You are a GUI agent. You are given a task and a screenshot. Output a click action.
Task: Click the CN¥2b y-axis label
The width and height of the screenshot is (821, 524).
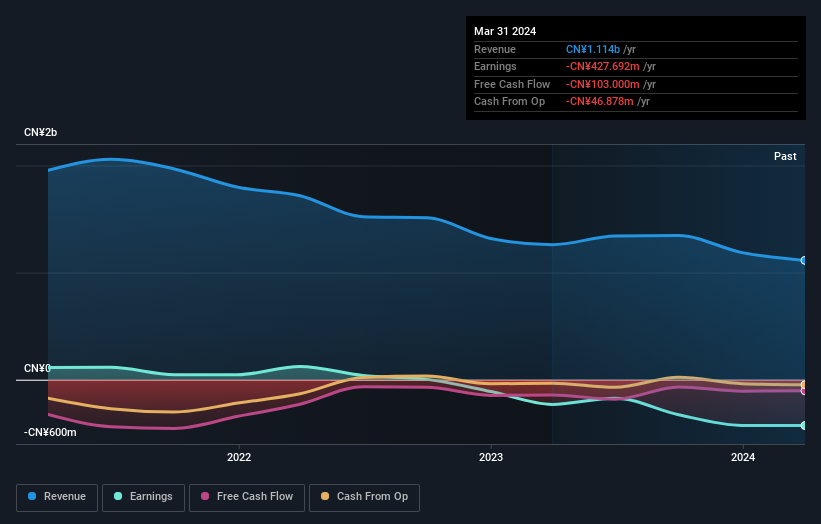point(40,132)
